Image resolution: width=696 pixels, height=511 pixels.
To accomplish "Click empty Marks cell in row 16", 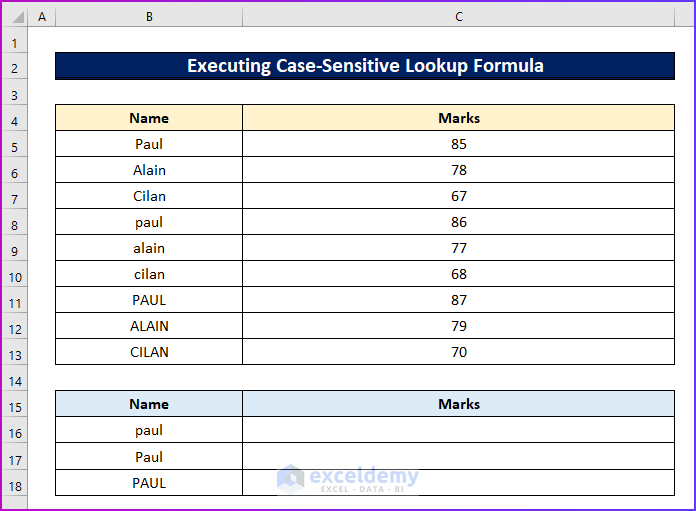I will point(459,430).
